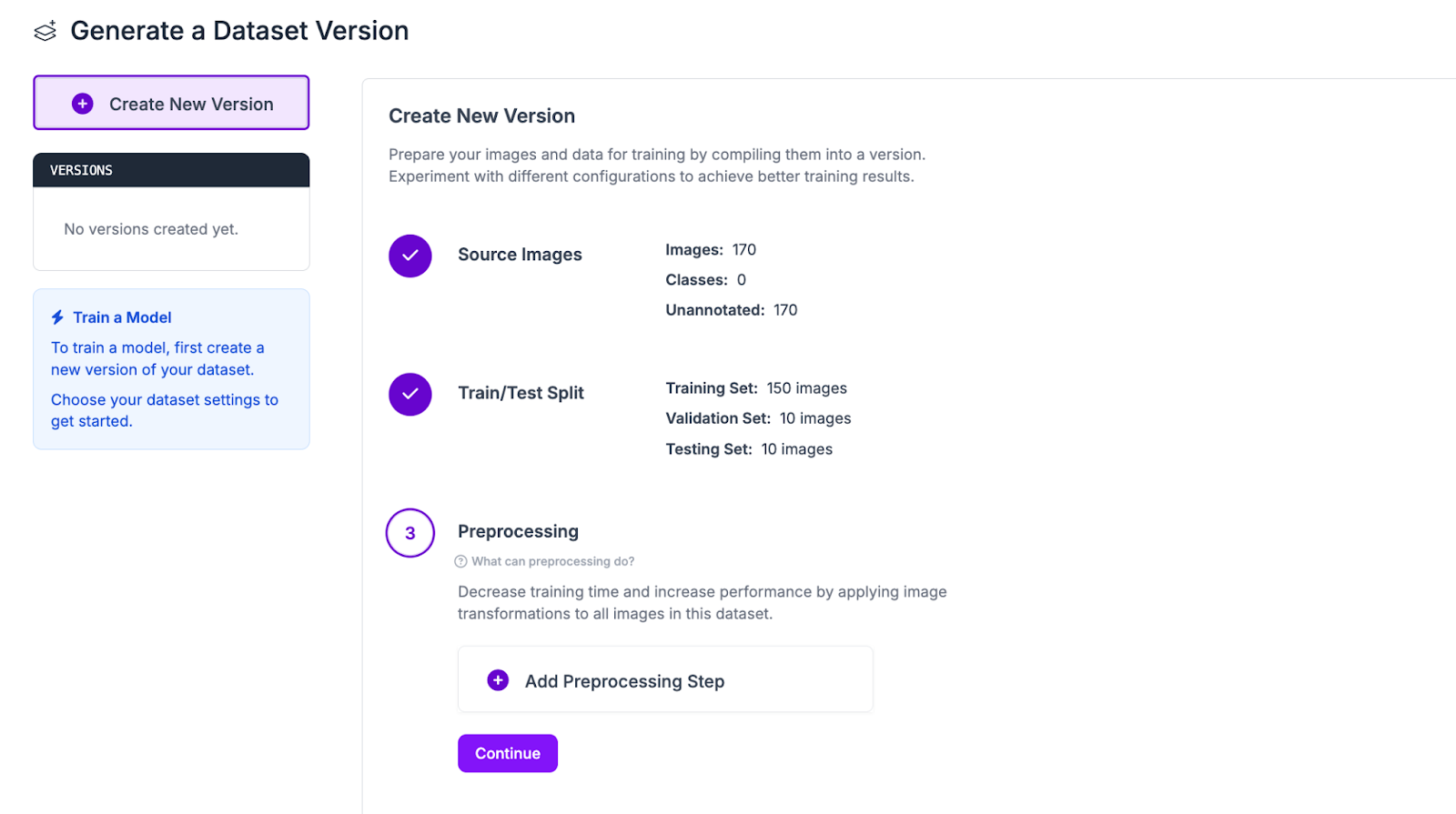Expand the Train/Test Split step
This screenshot has width=1456, height=814.
tap(521, 393)
